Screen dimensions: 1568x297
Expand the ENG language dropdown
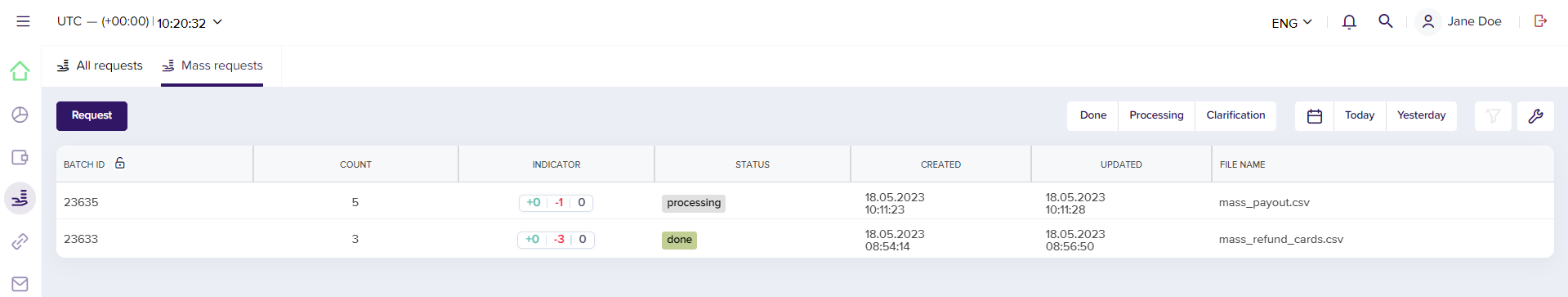point(1292,23)
